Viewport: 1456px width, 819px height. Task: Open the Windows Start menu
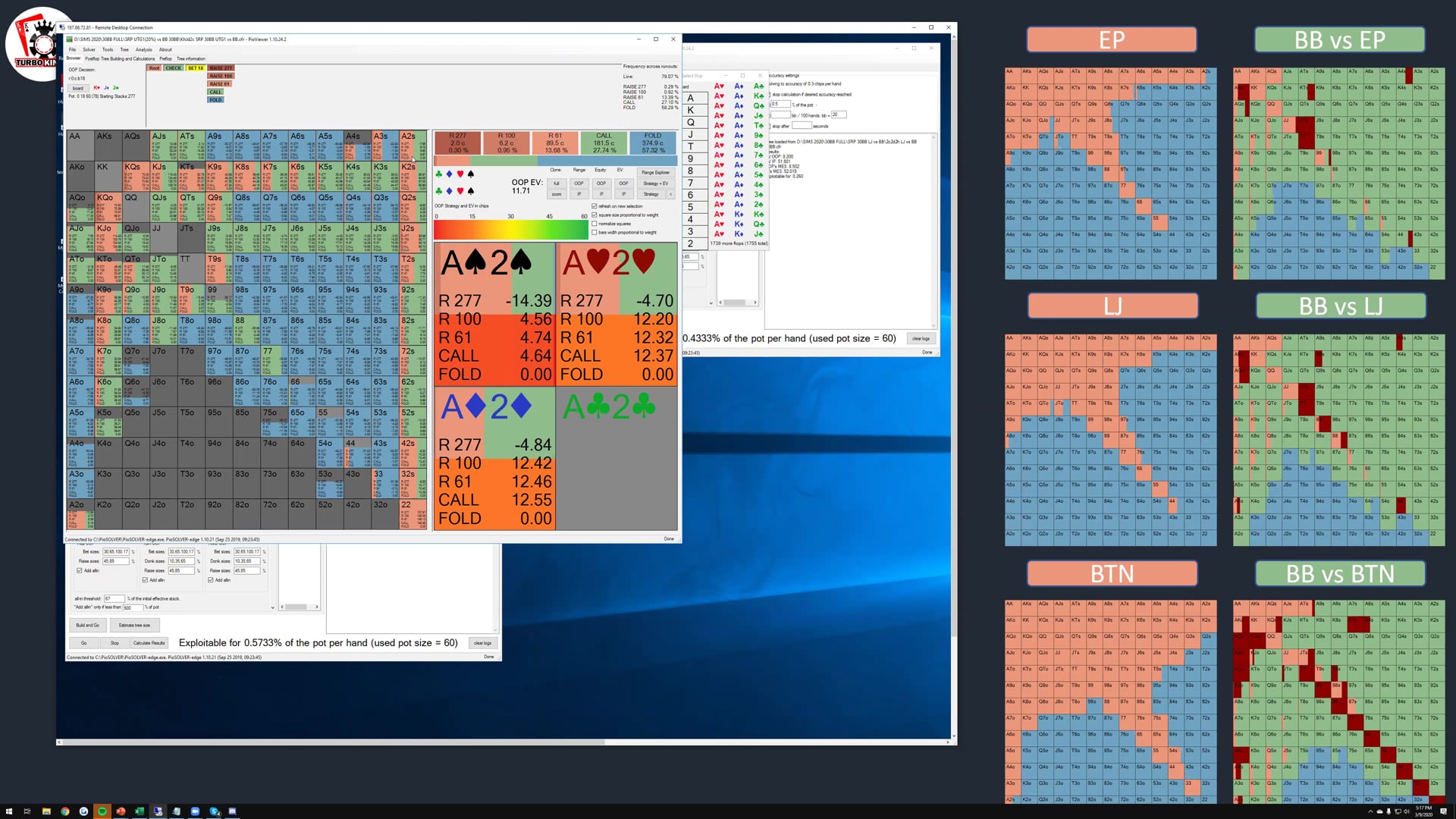[9, 811]
